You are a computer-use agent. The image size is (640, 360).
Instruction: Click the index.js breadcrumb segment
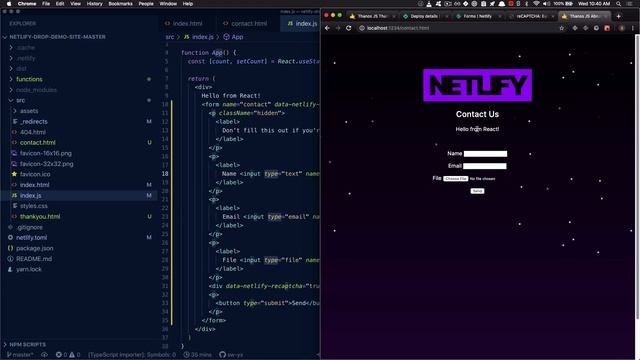click(x=202, y=37)
